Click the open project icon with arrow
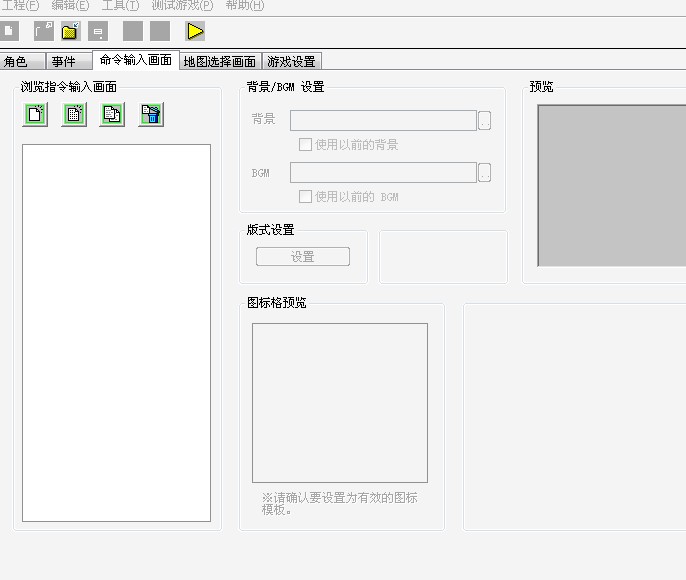686x580 pixels. point(44,31)
